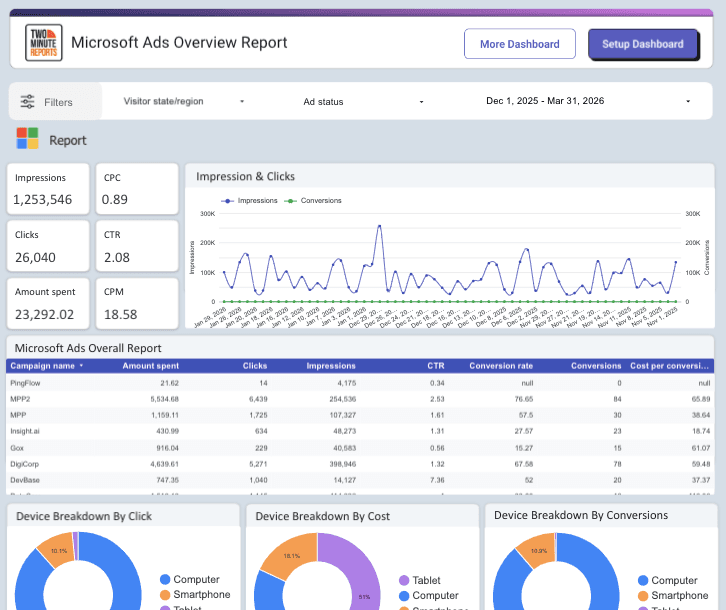Open the date range Dec 1, 2025 selector
726x610 pixels.
[588, 101]
